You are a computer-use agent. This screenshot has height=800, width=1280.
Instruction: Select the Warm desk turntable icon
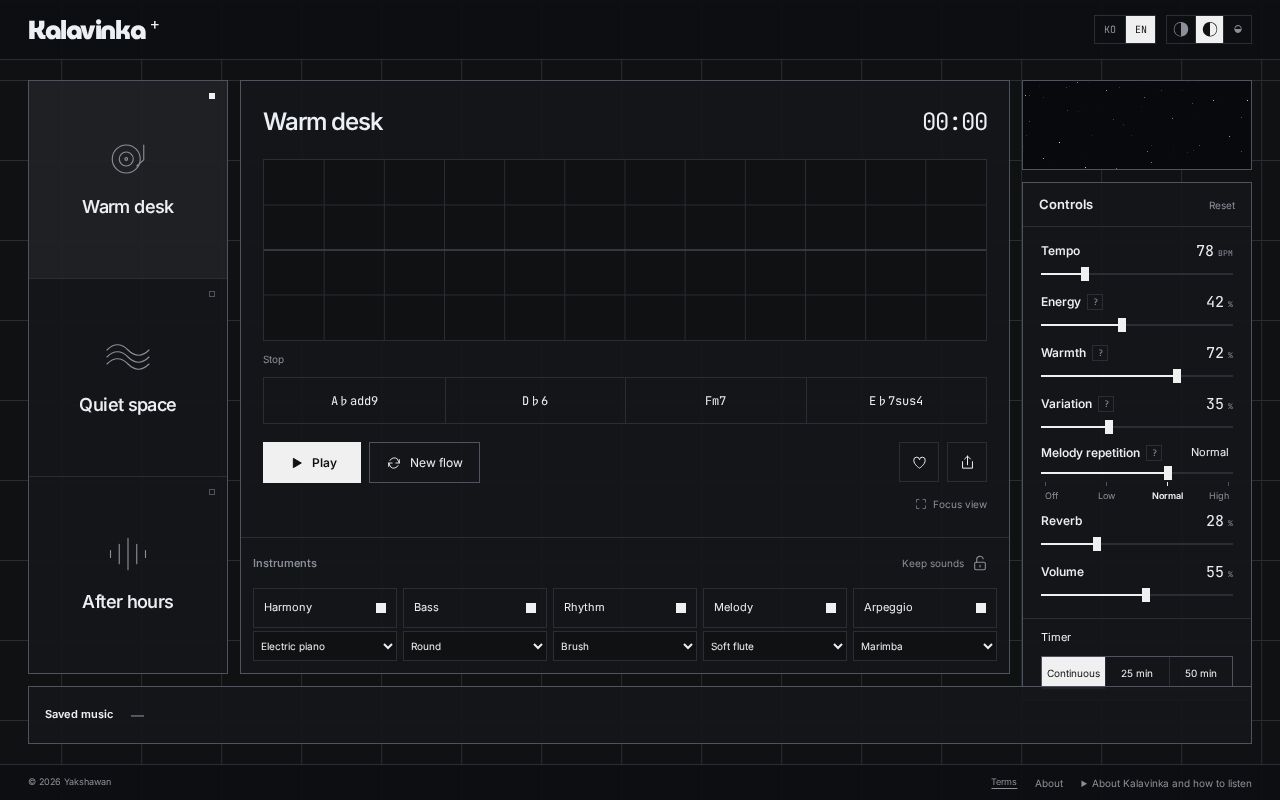(x=128, y=158)
